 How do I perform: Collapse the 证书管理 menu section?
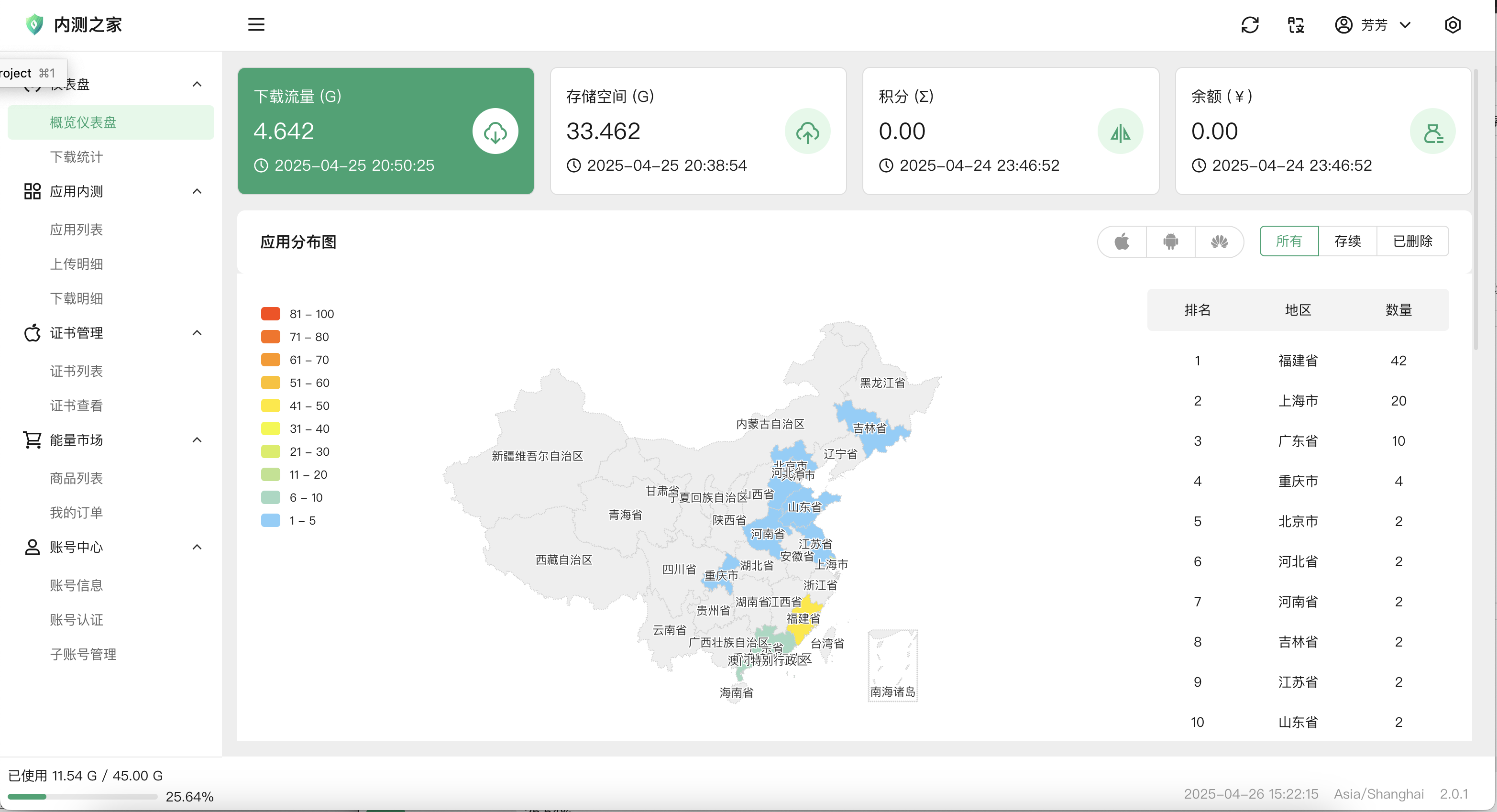pos(197,333)
